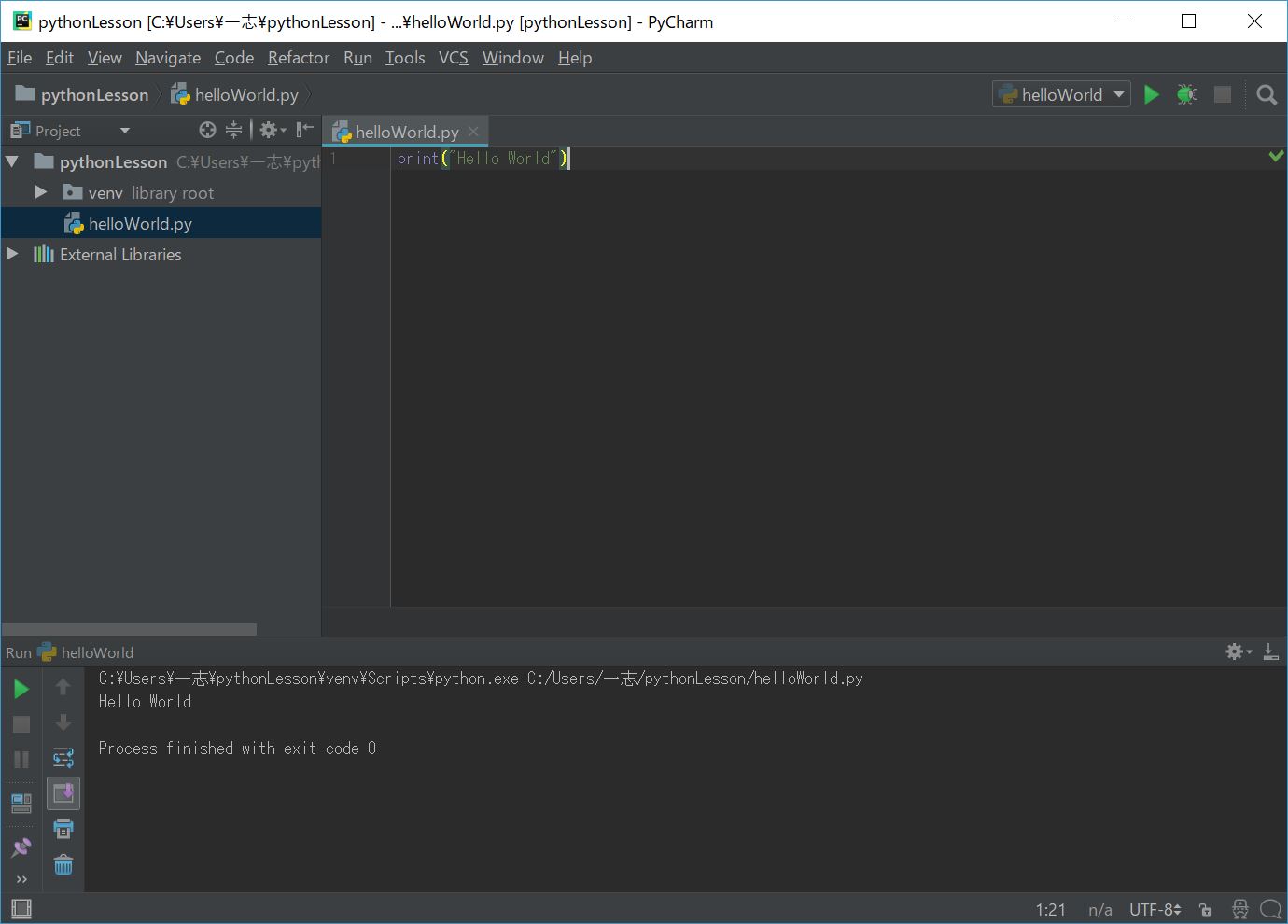The height and width of the screenshot is (924, 1288).
Task: Expand the venv folder
Action: (x=41, y=192)
